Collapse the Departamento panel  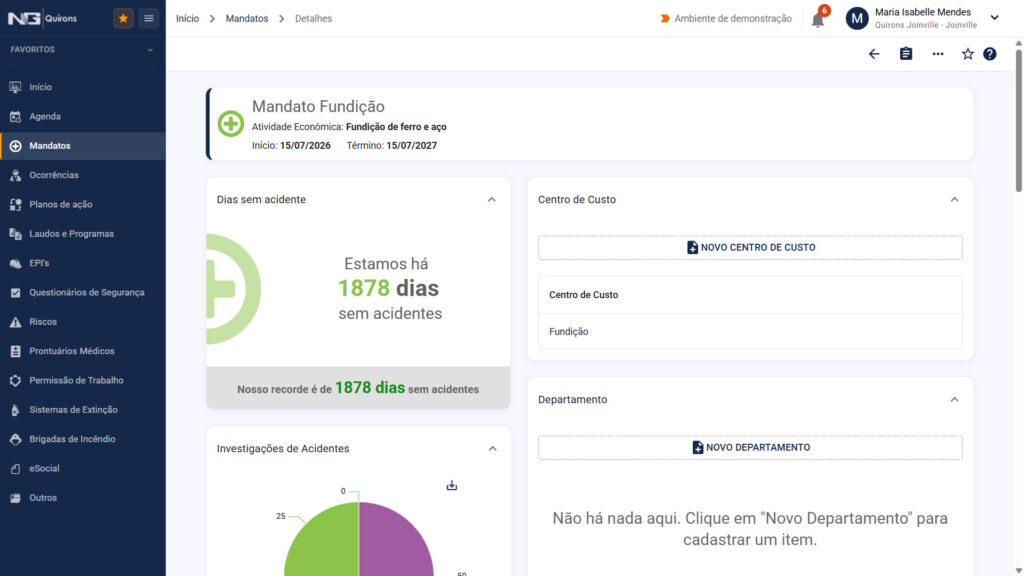pos(955,400)
